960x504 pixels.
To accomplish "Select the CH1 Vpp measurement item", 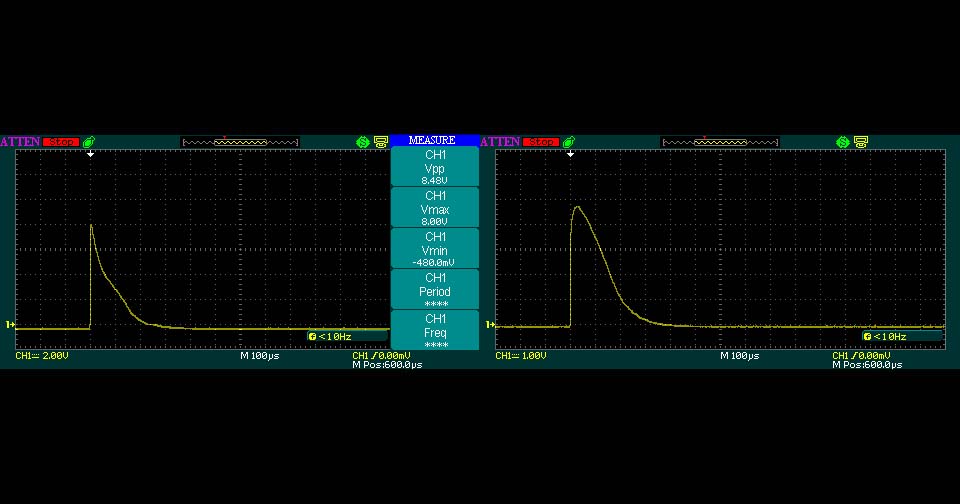I will [435, 167].
